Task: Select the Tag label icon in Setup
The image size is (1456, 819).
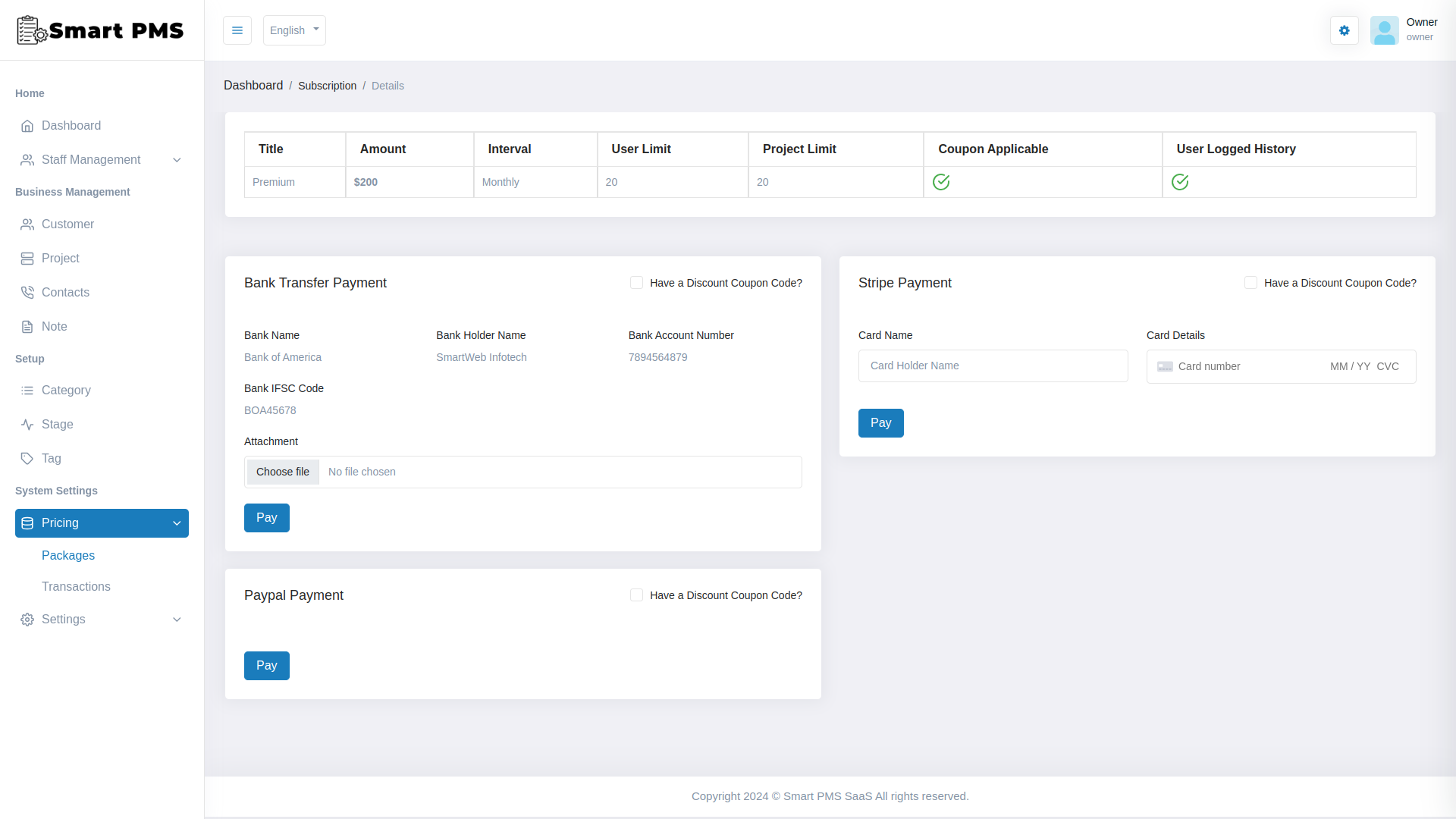Action: (27, 458)
